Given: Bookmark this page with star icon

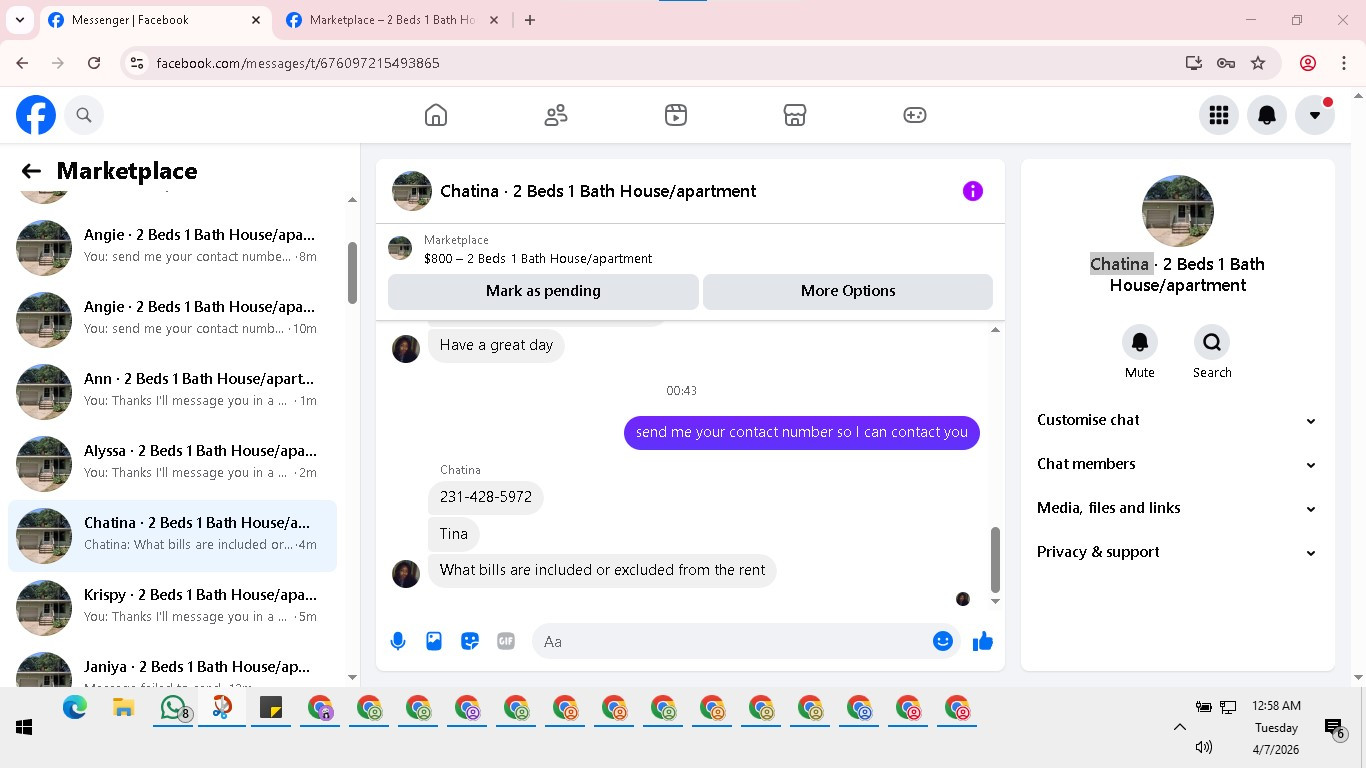Looking at the screenshot, I should 1258,63.
